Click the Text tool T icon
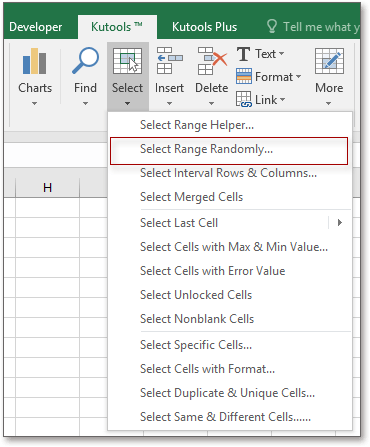 click(x=243, y=54)
